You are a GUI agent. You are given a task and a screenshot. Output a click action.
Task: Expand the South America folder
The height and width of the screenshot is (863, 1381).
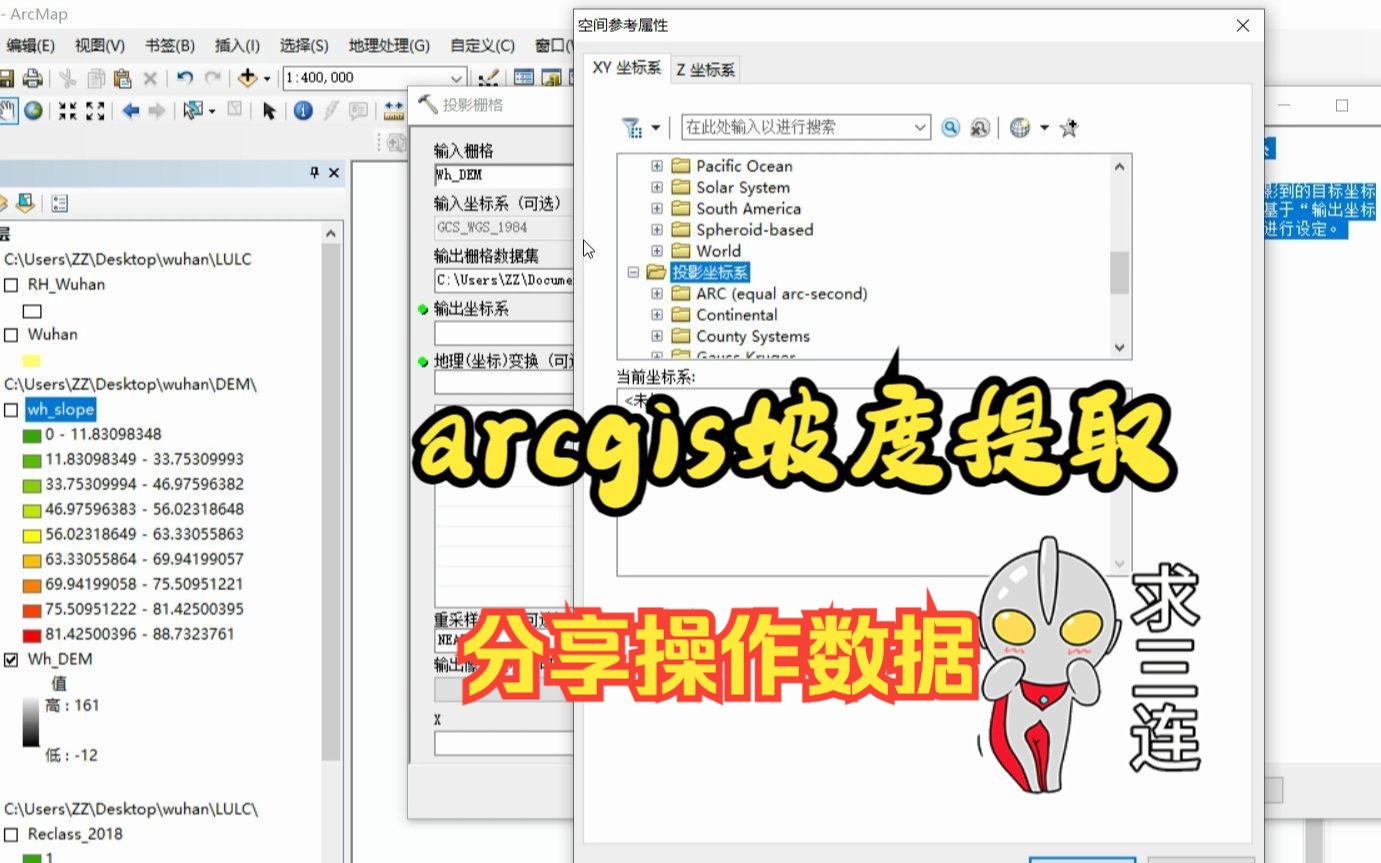[657, 208]
